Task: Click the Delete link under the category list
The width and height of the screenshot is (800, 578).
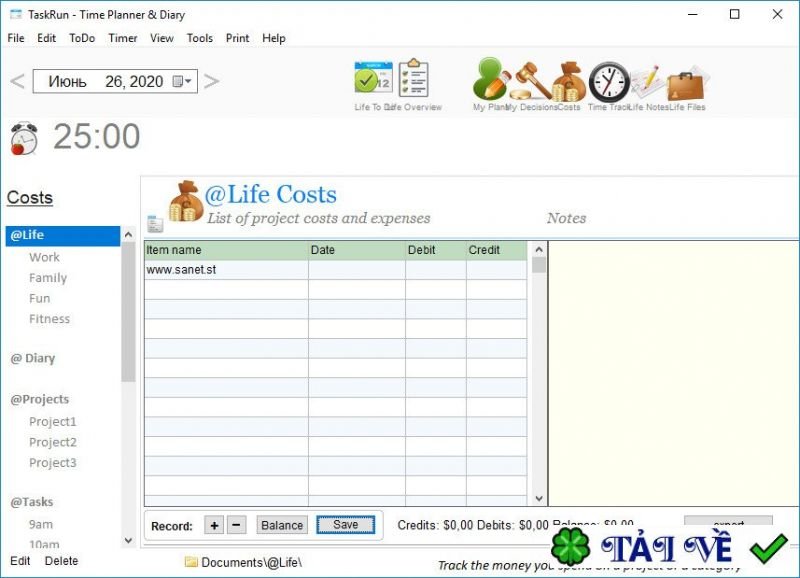Action: (61, 561)
